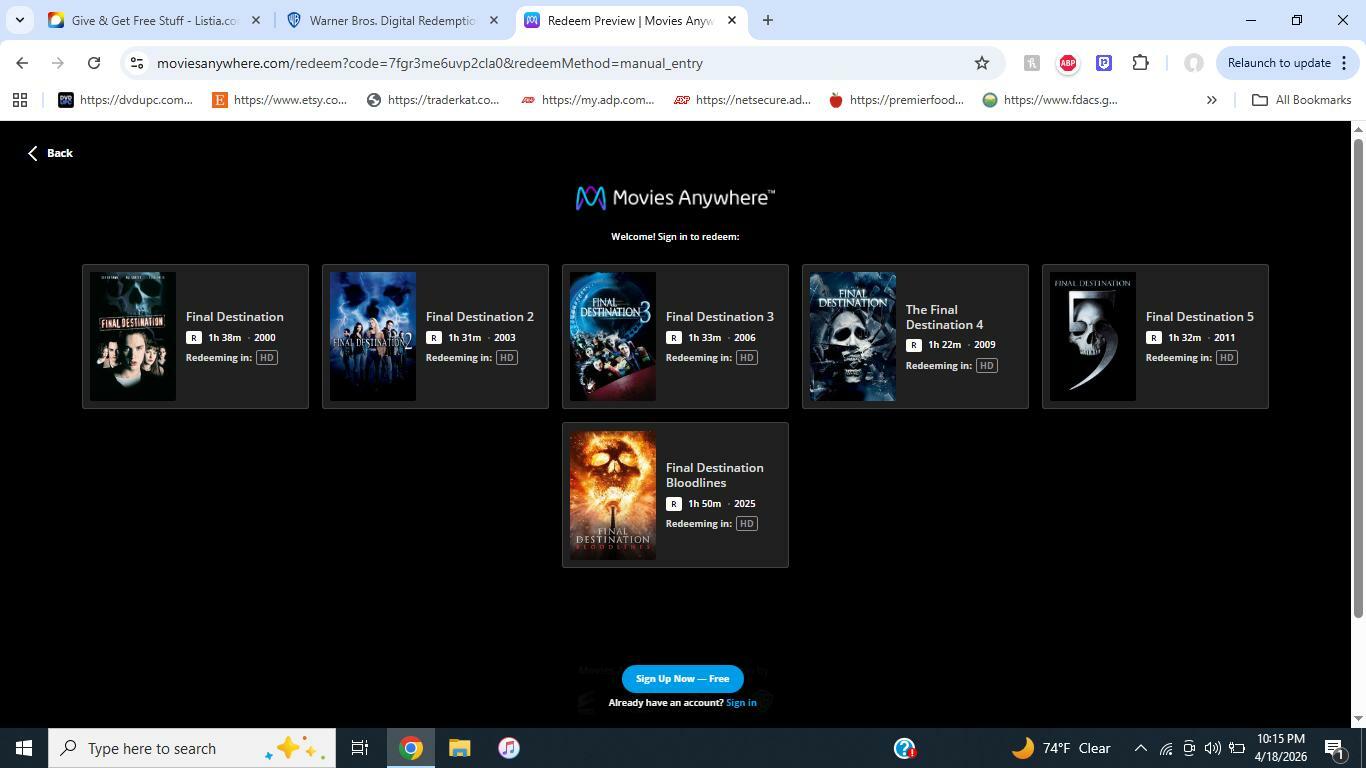View site information icon in address bar

click(137, 63)
